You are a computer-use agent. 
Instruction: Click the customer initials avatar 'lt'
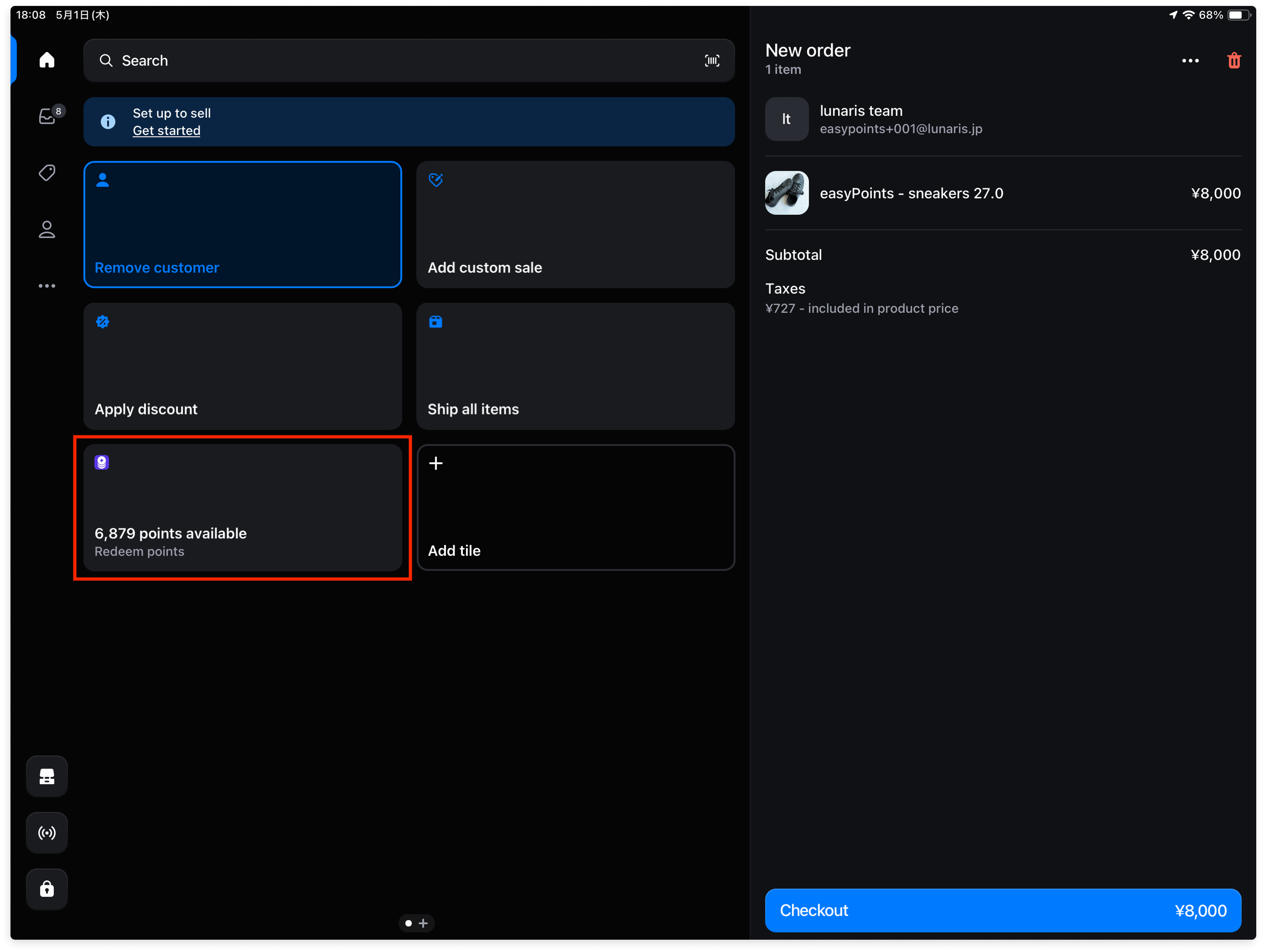pos(787,119)
